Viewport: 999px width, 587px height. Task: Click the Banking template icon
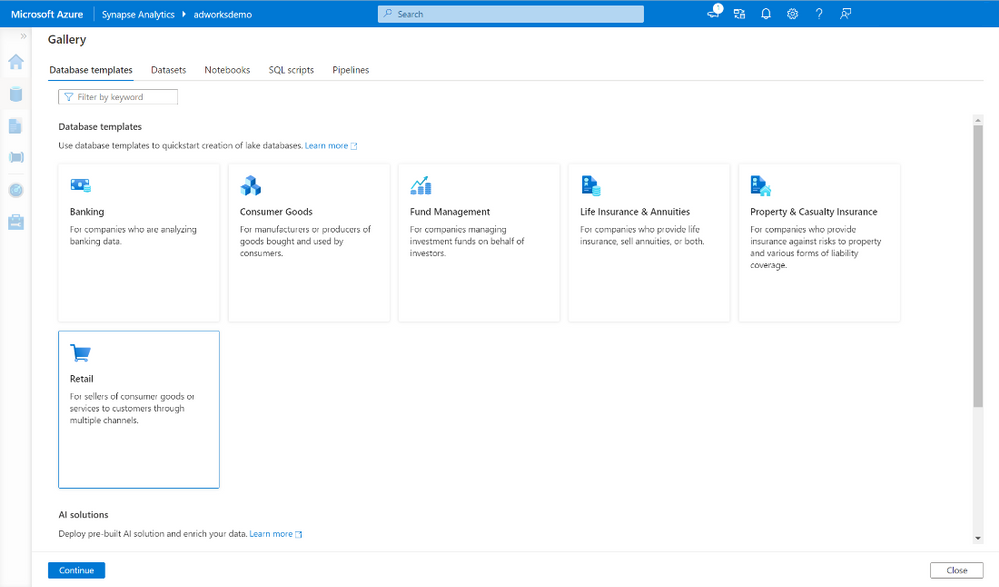(80, 185)
